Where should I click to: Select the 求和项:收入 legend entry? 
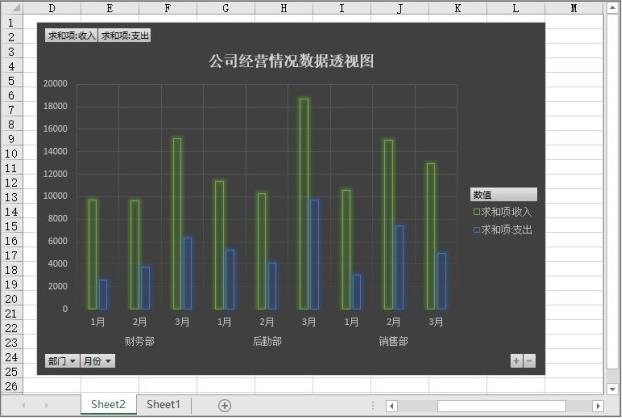tap(502, 212)
